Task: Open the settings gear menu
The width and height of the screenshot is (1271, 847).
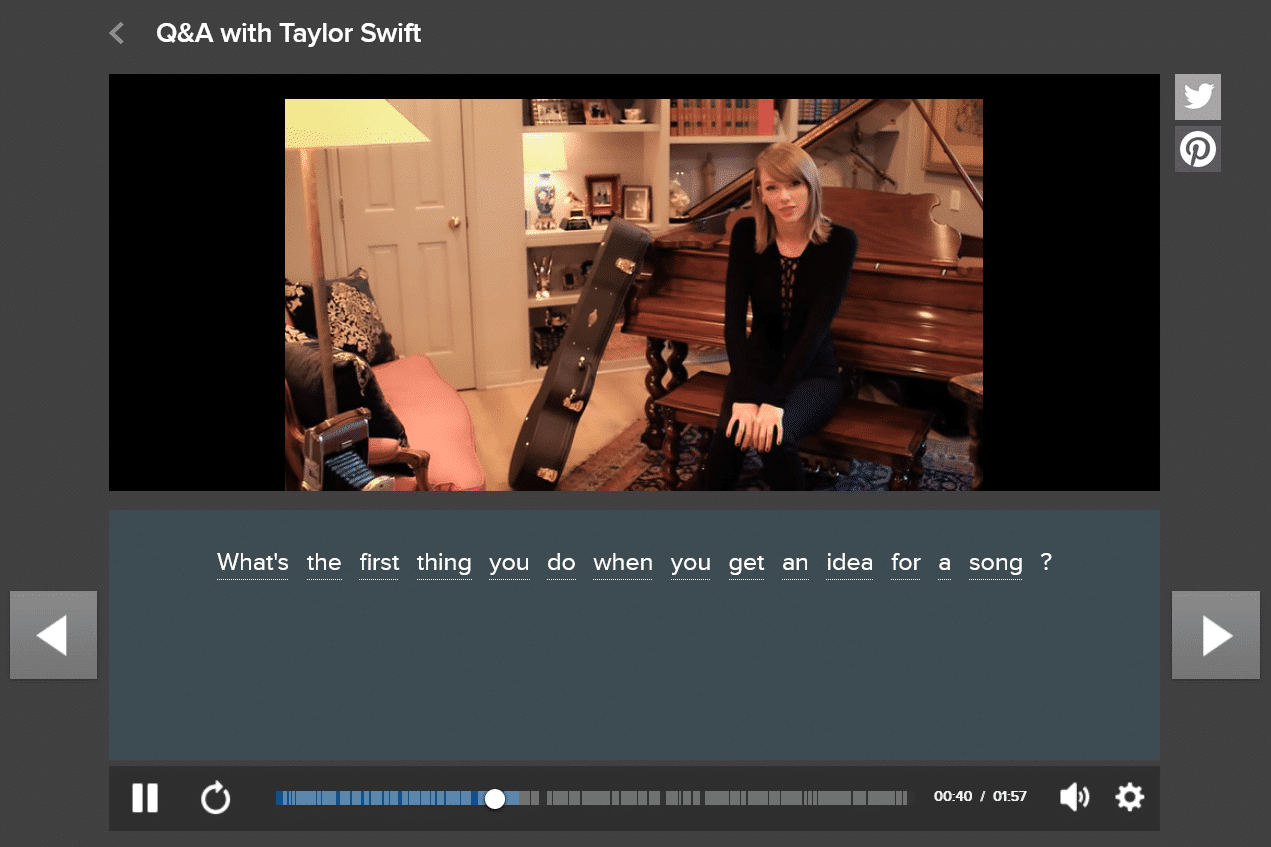Action: 1129,797
